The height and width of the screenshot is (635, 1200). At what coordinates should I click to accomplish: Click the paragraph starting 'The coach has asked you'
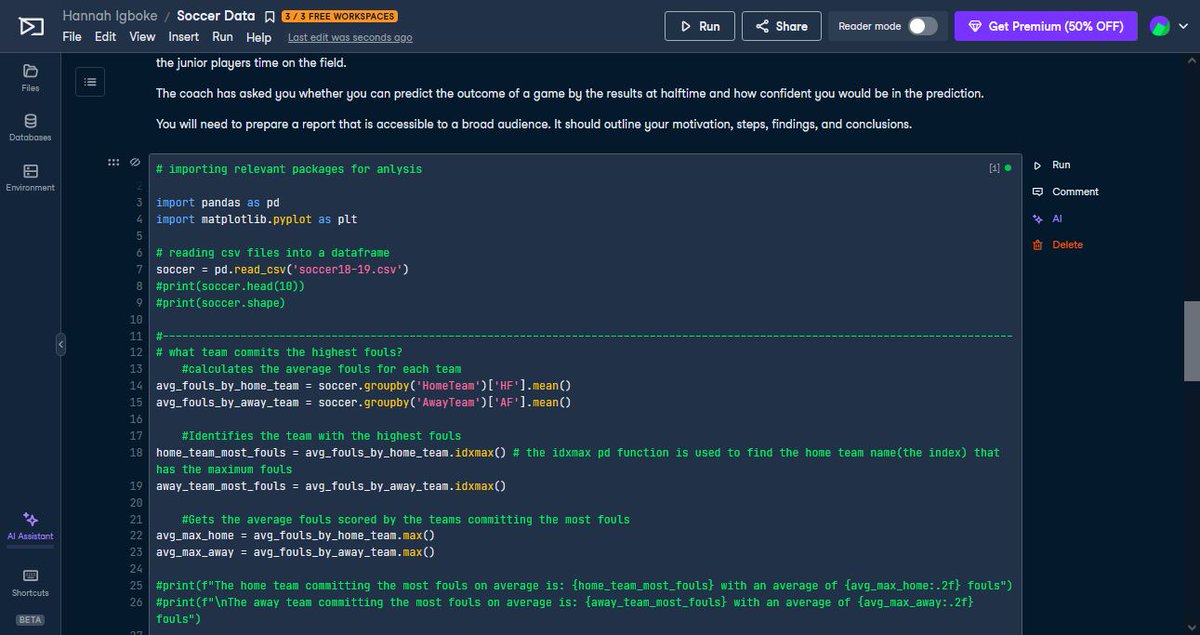pyautogui.click(x=570, y=94)
